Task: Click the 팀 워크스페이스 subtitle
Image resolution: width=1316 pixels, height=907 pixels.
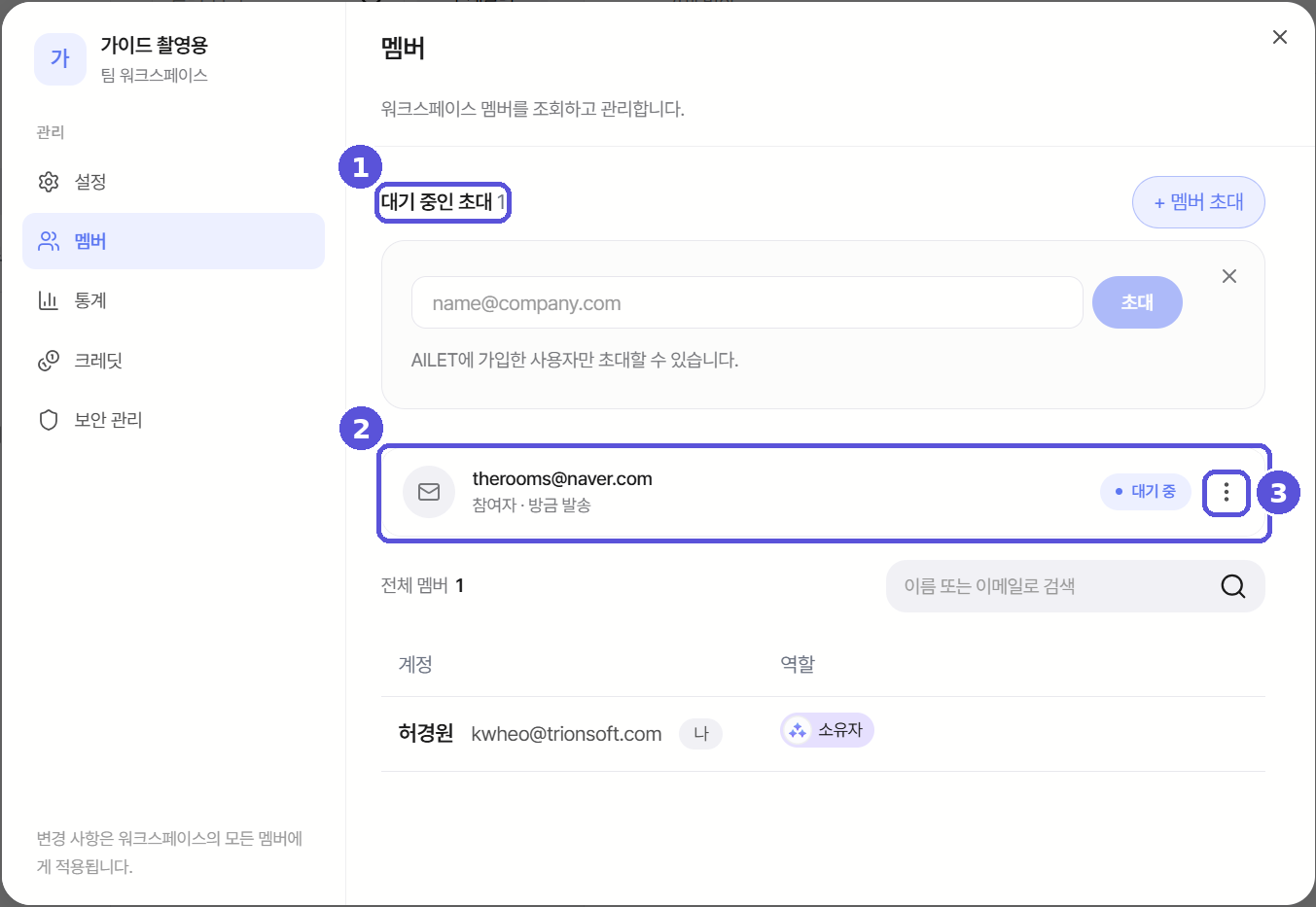Action: pyautogui.click(x=154, y=75)
